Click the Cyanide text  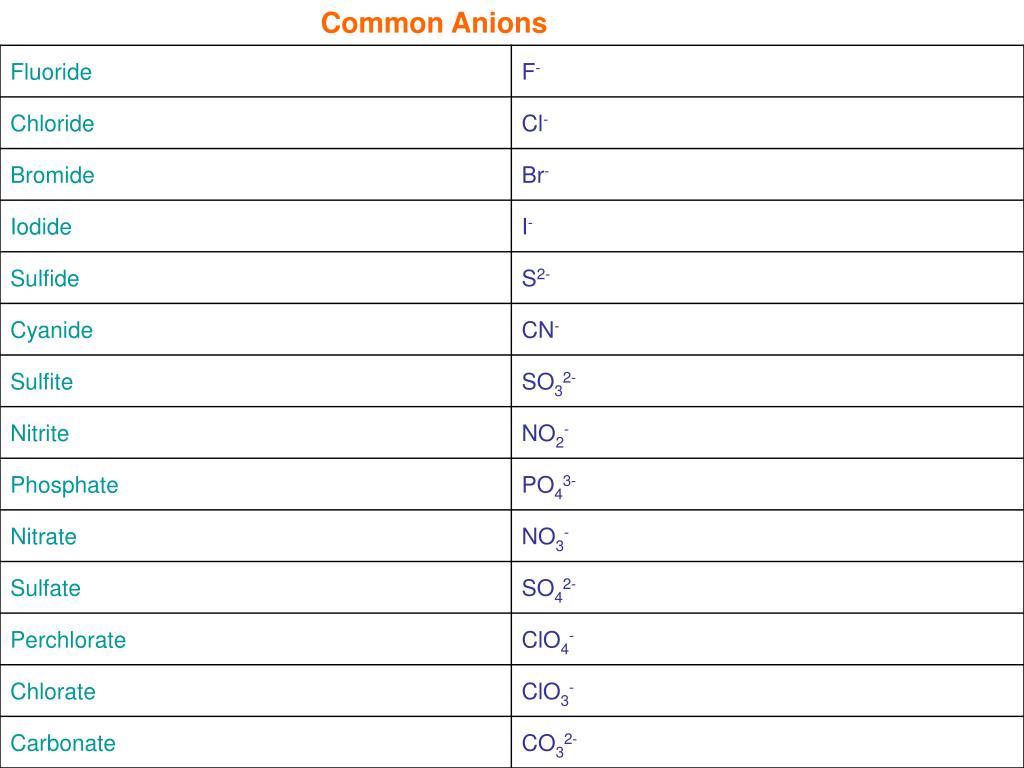[x=52, y=330]
